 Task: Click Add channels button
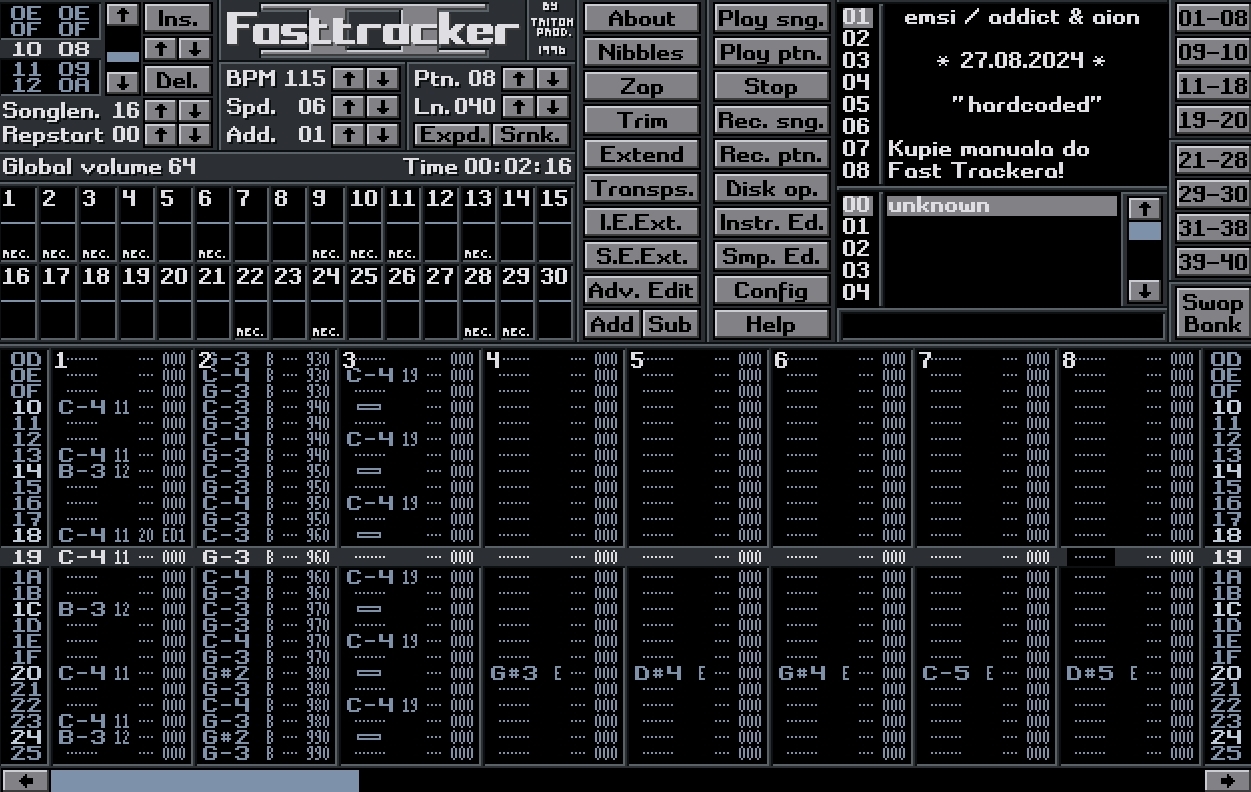(x=612, y=324)
